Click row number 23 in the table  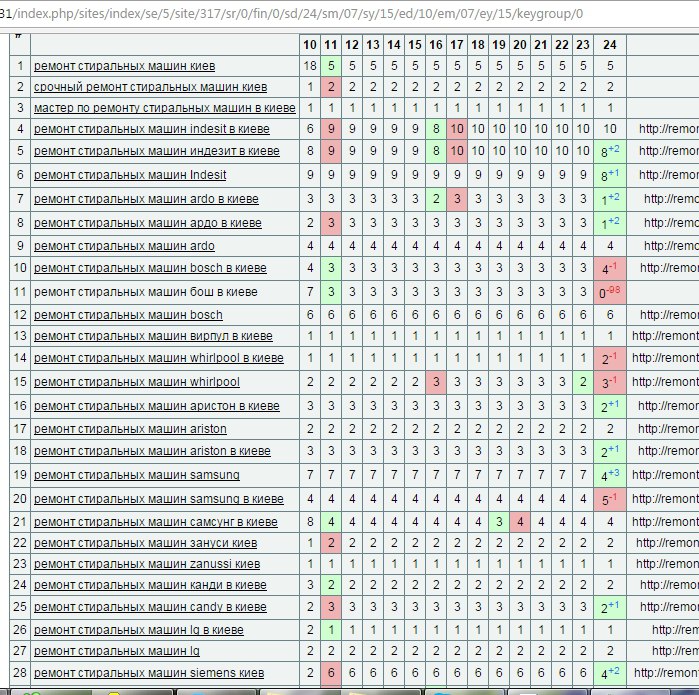[x=20, y=564]
